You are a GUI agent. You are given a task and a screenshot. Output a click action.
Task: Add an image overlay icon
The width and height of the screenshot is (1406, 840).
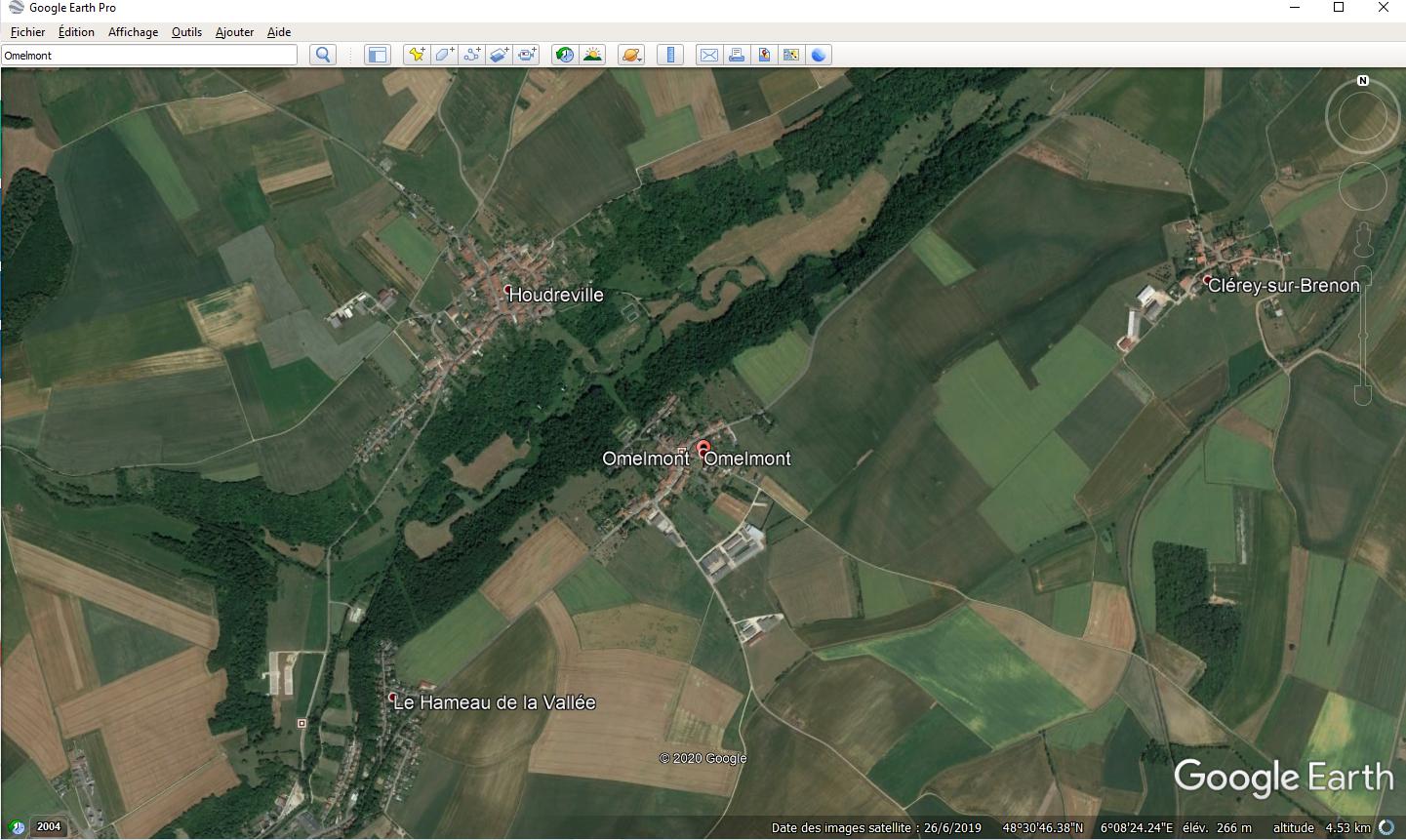click(x=499, y=55)
